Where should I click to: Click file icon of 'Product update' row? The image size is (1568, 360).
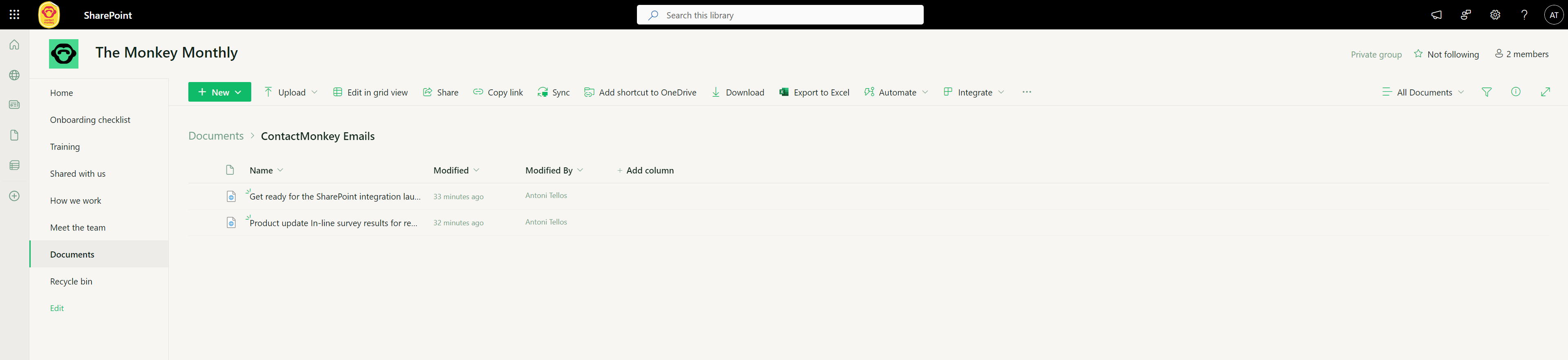(231, 222)
